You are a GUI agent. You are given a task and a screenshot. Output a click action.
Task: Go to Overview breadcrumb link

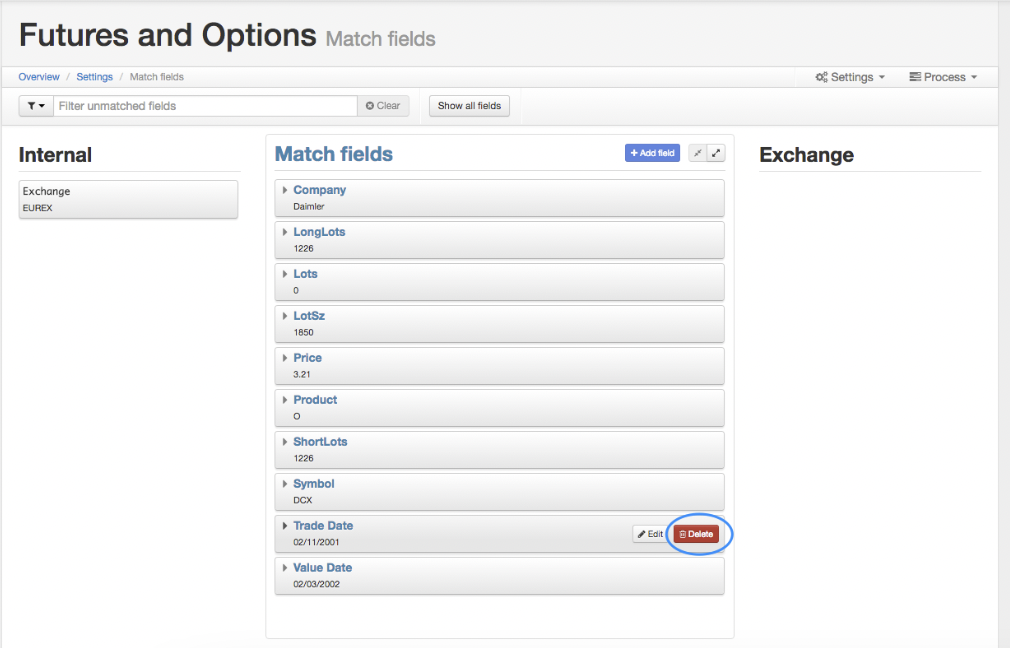[x=39, y=77]
